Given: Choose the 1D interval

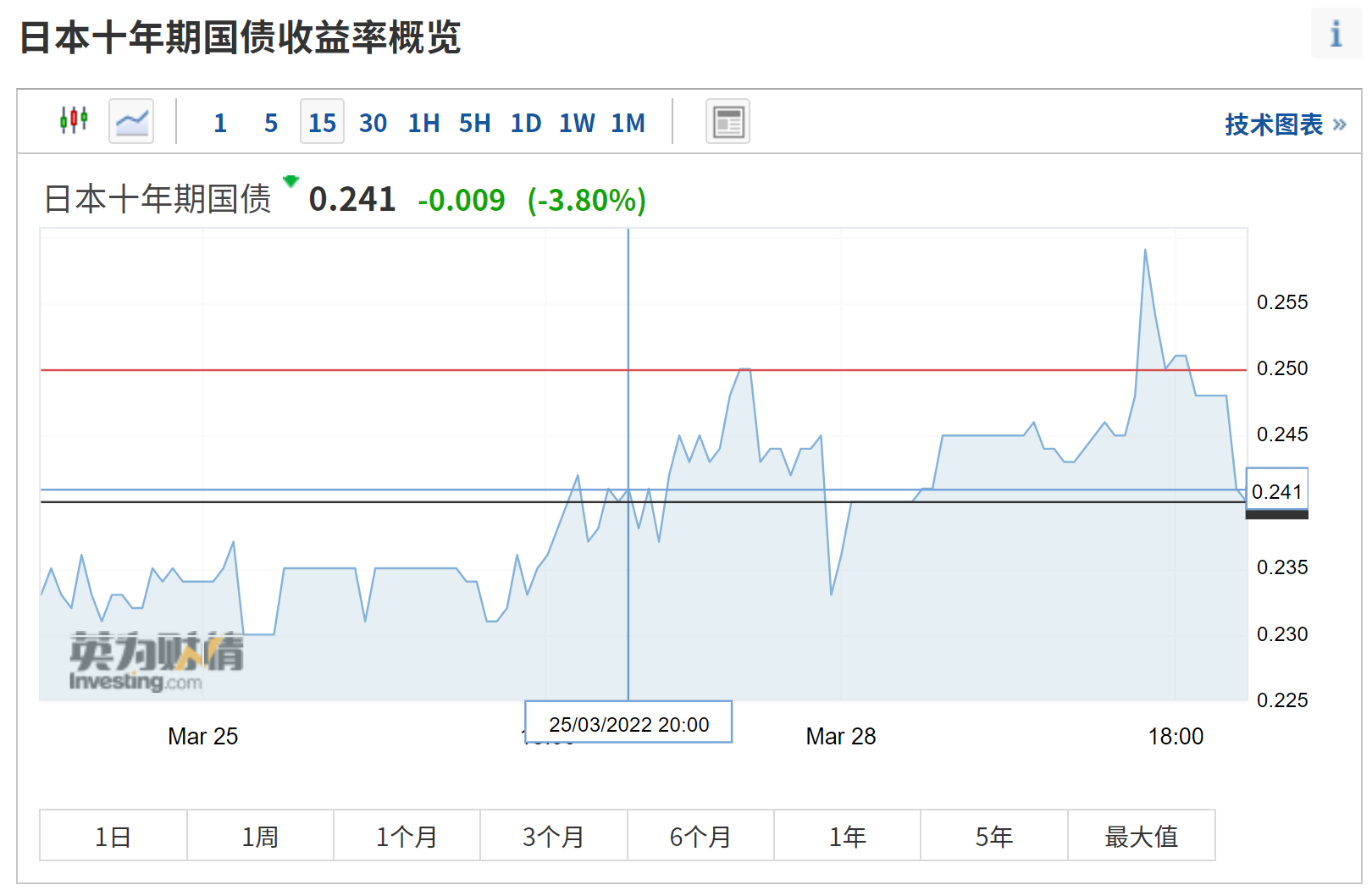Looking at the screenshot, I should pyautogui.click(x=525, y=123).
